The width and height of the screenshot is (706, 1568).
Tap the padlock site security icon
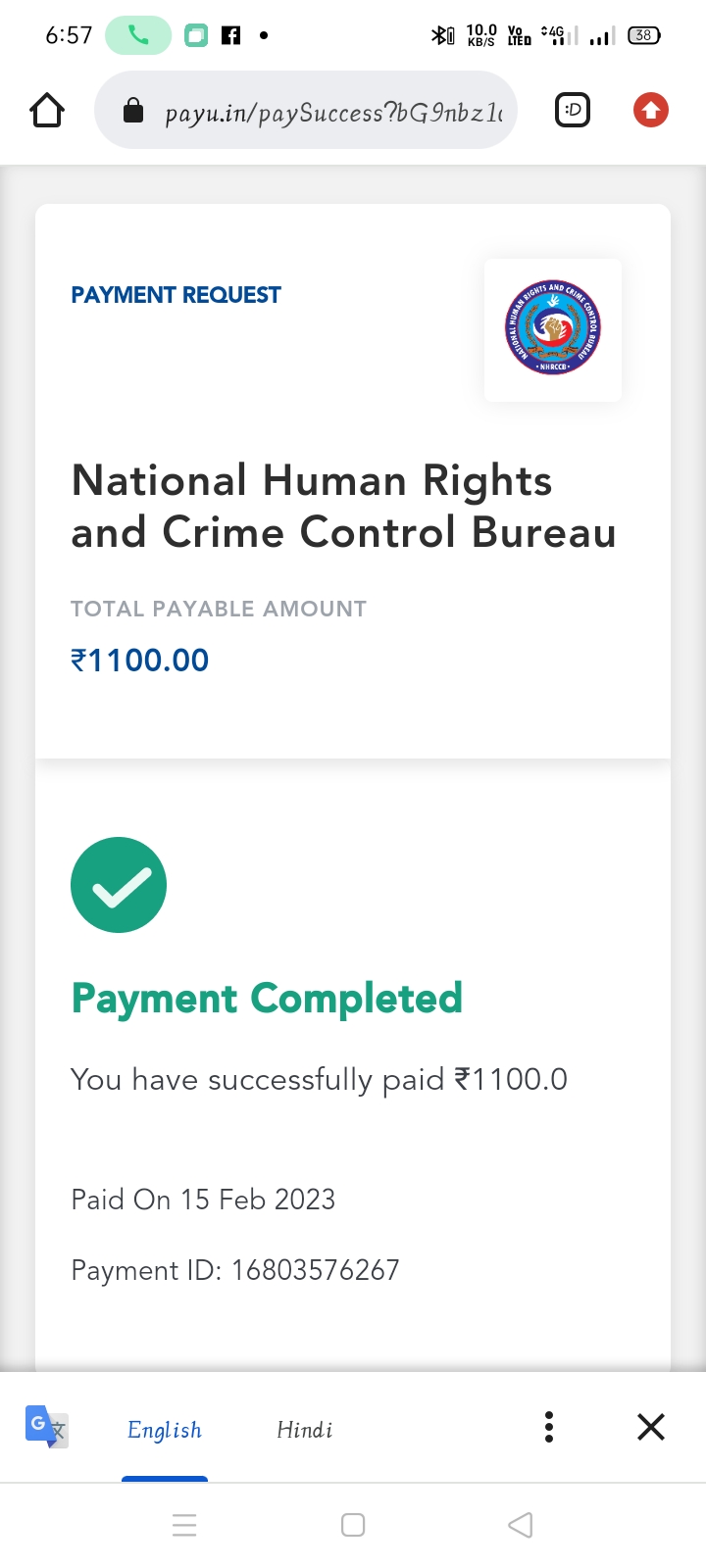coord(133,112)
